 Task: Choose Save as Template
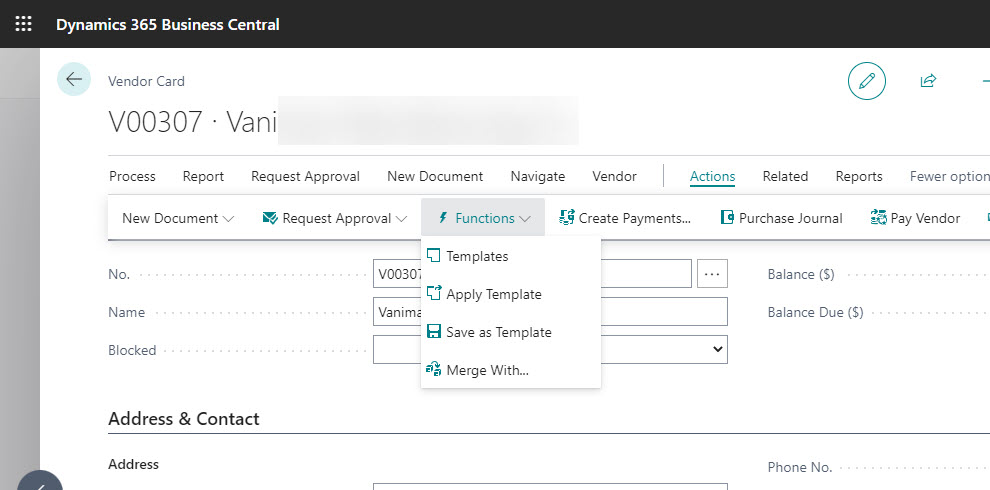(511, 332)
